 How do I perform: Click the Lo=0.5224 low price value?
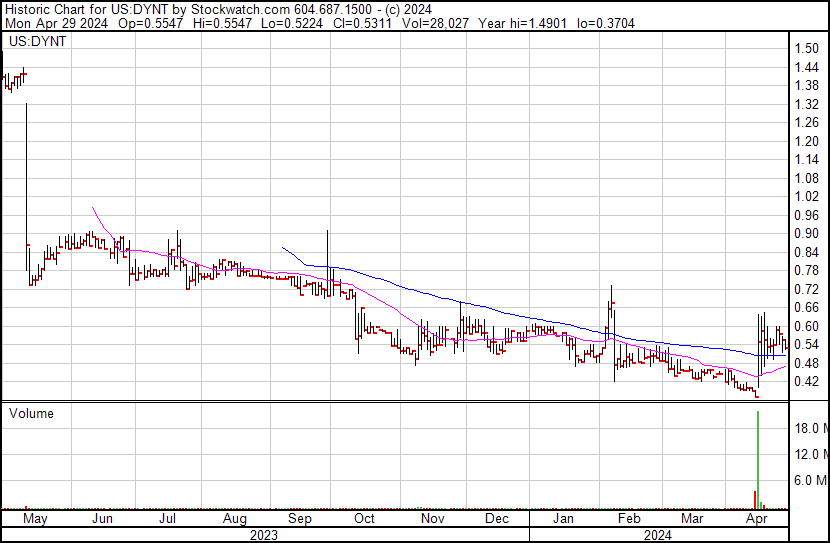[292, 23]
